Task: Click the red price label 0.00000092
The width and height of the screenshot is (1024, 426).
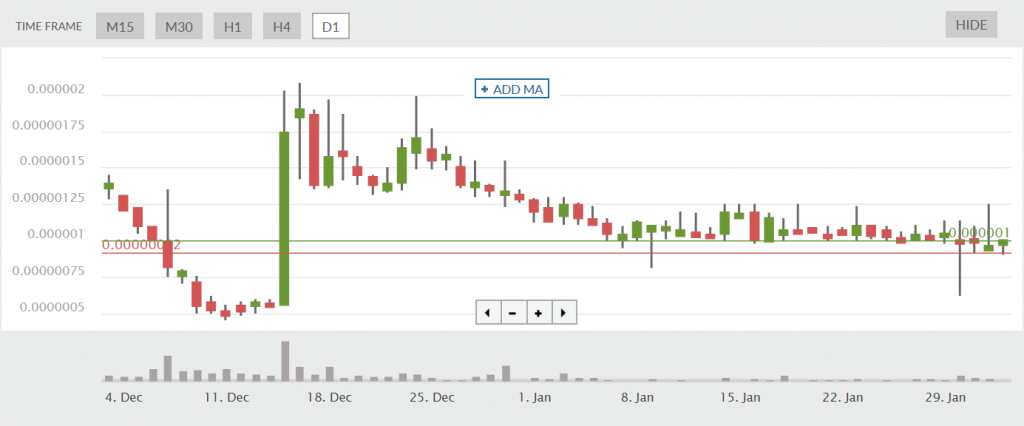Action: click(x=142, y=245)
